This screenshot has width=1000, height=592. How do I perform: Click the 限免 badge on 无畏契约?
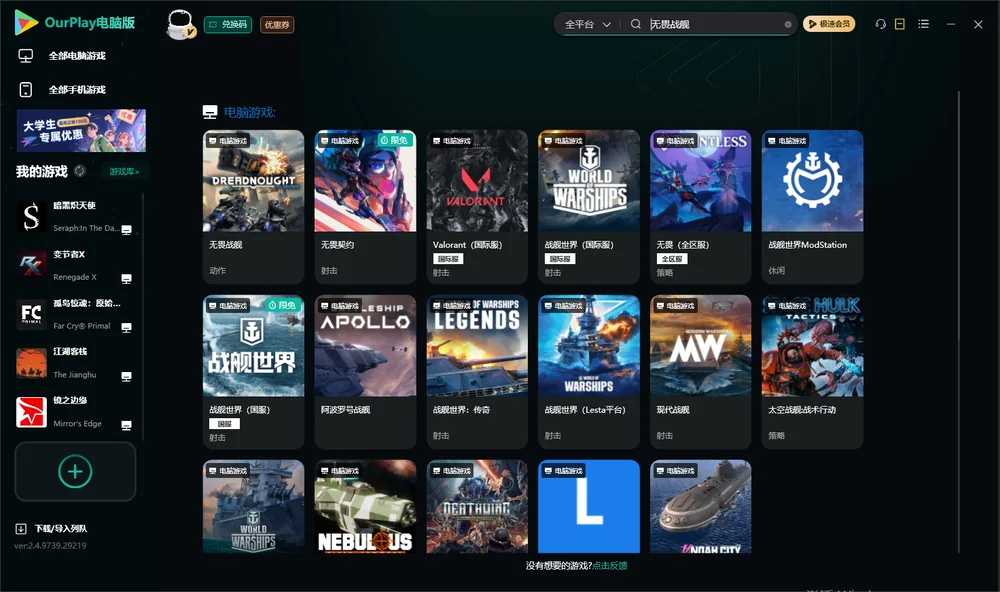coord(394,140)
